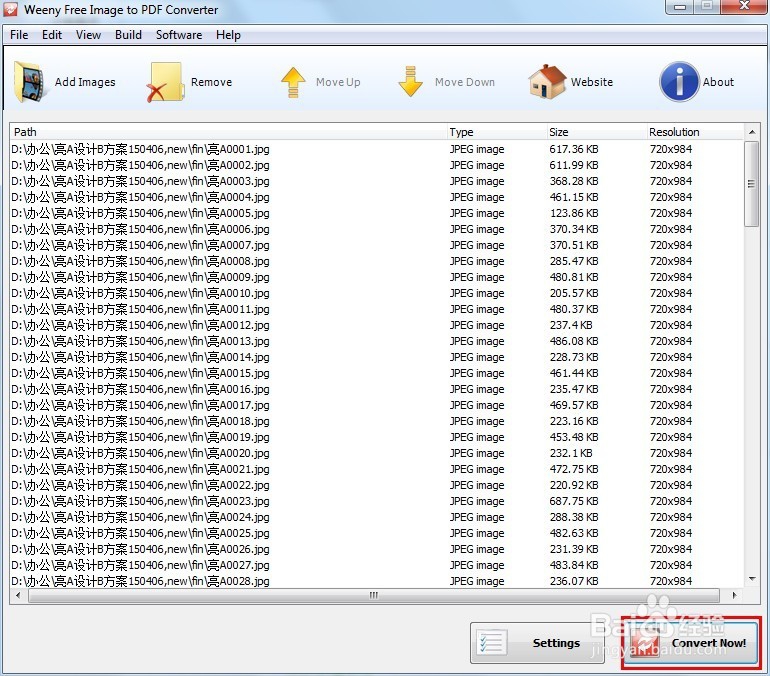
Task: Select the row ending in A0022.jpg
Action: [x=377, y=485]
